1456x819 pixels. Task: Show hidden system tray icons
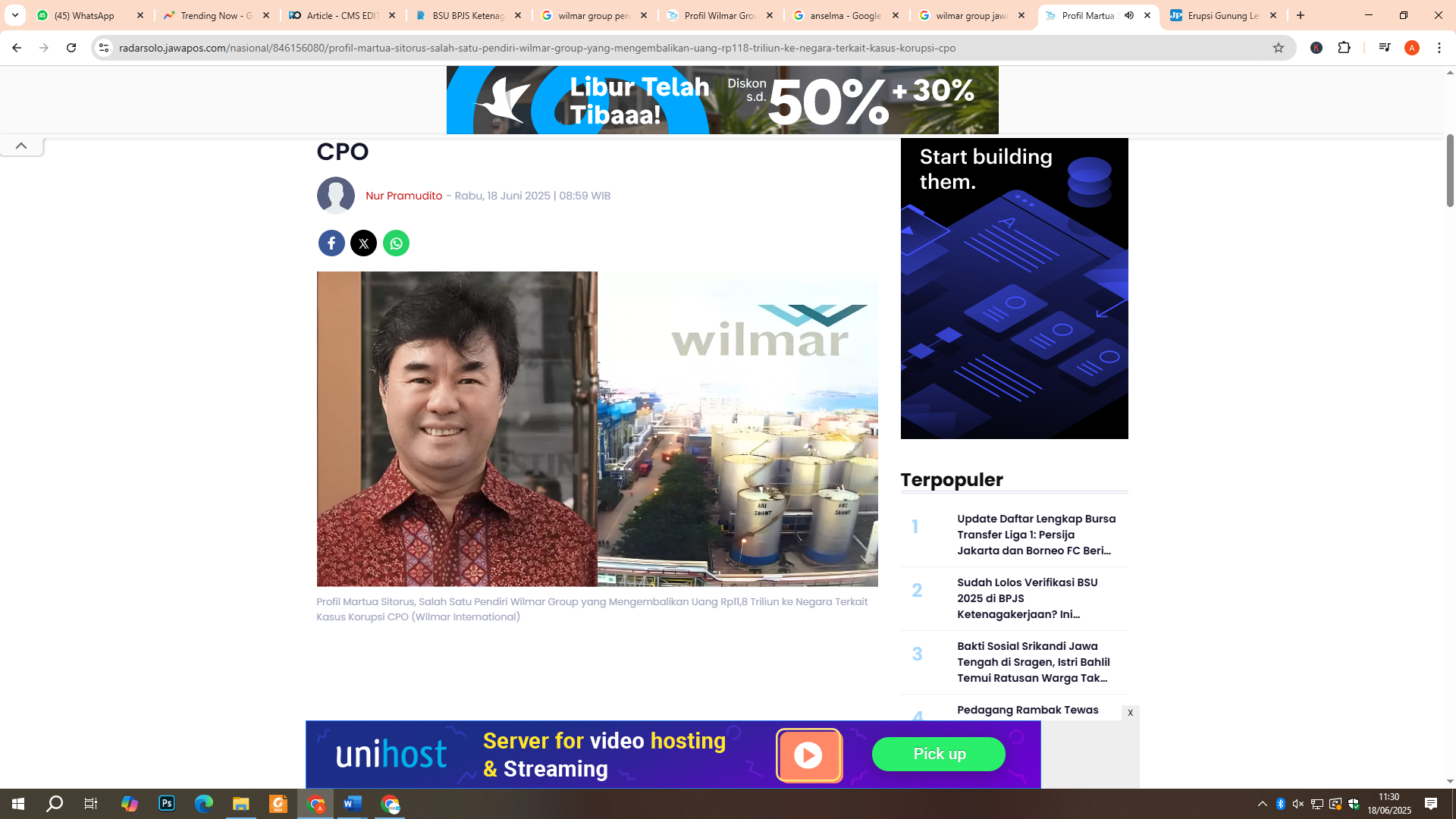[1262, 804]
